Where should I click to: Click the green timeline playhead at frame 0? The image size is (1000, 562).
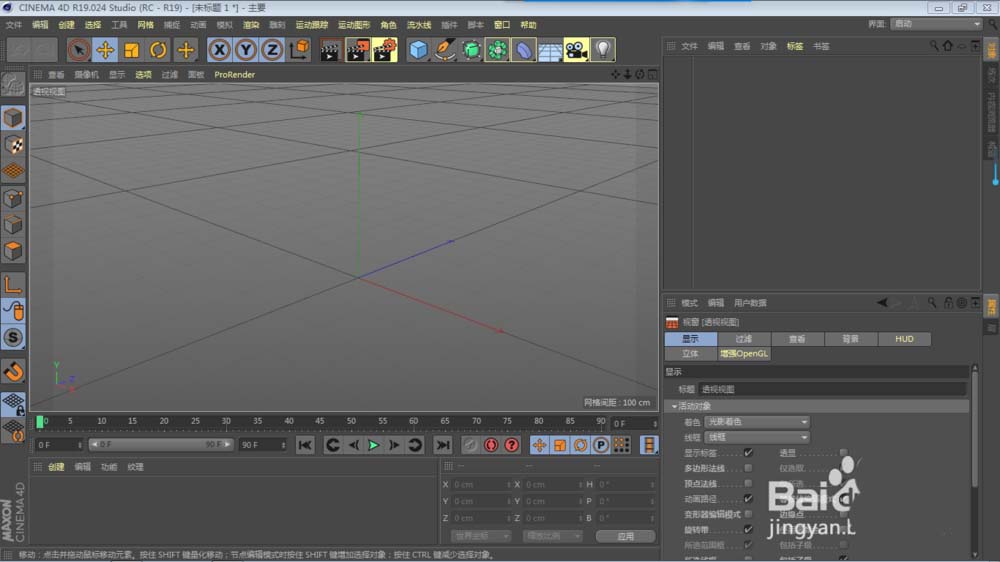tap(40, 422)
